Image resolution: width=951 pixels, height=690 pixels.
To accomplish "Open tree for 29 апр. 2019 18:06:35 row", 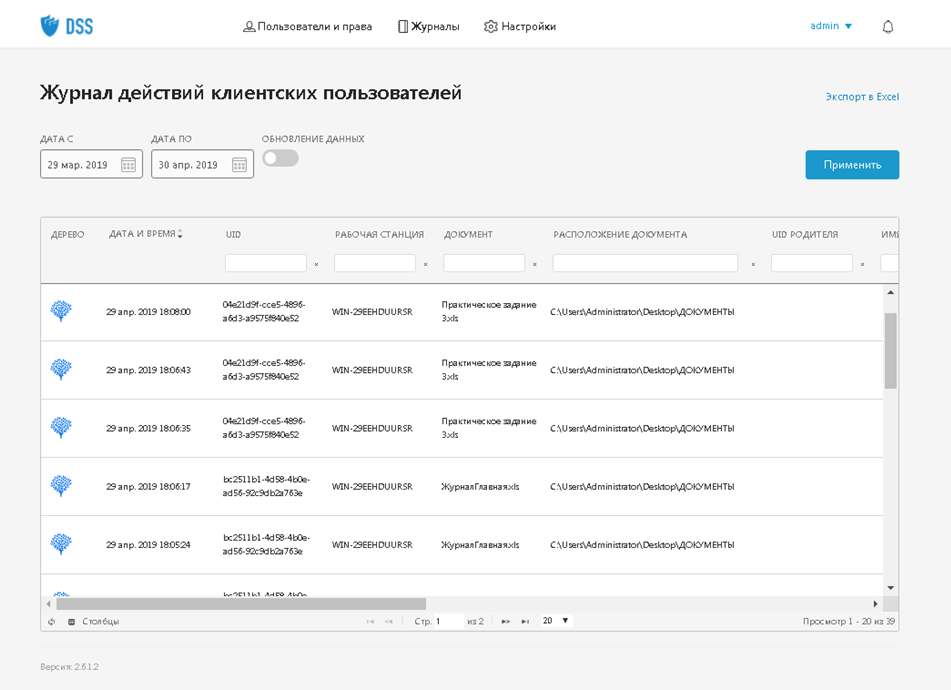I will click(x=61, y=427).
